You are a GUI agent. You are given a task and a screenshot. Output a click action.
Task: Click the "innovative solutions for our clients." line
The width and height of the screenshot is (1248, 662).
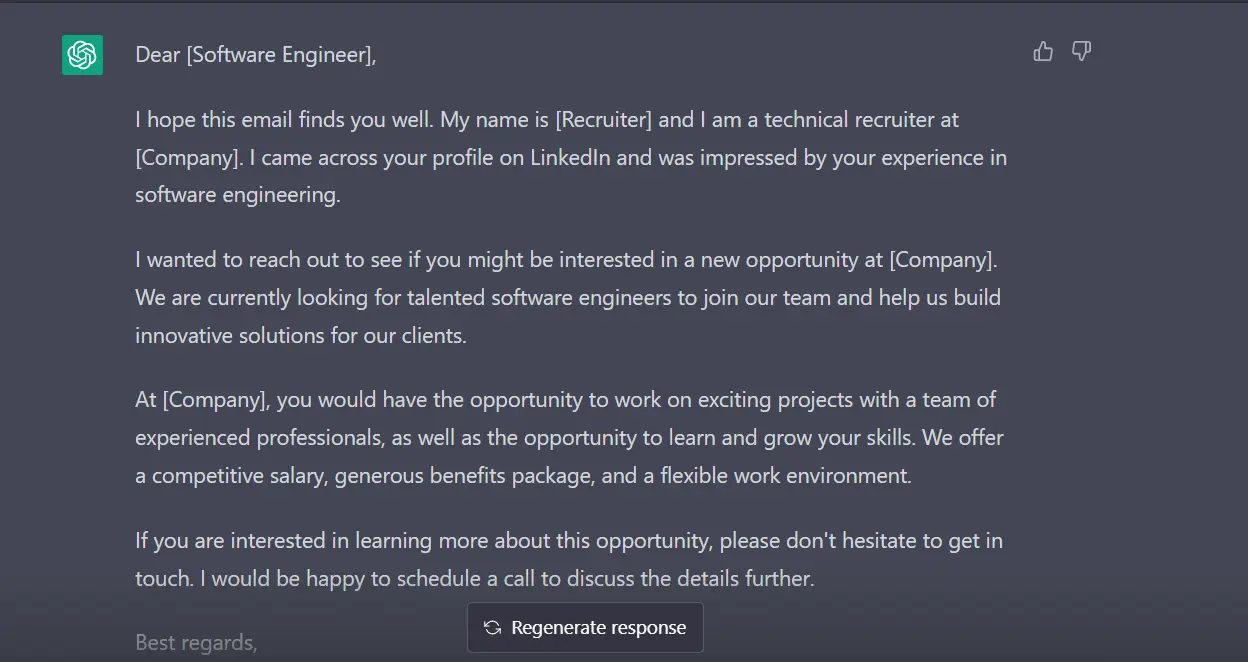(x=301, y=336)
